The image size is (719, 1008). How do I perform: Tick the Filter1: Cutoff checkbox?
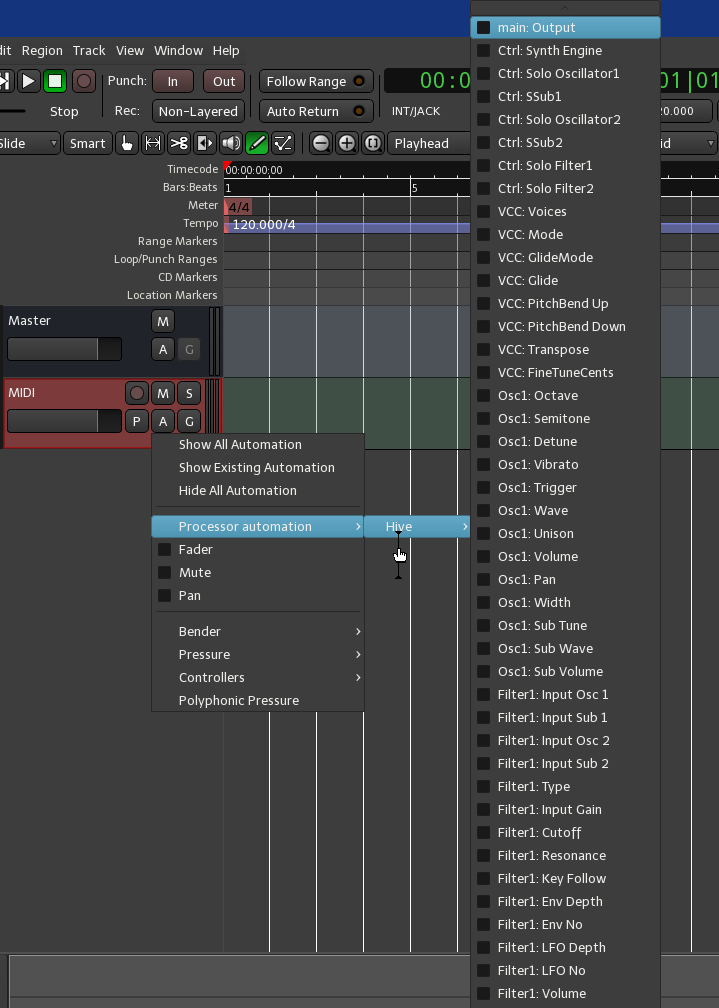click(484, 833)
